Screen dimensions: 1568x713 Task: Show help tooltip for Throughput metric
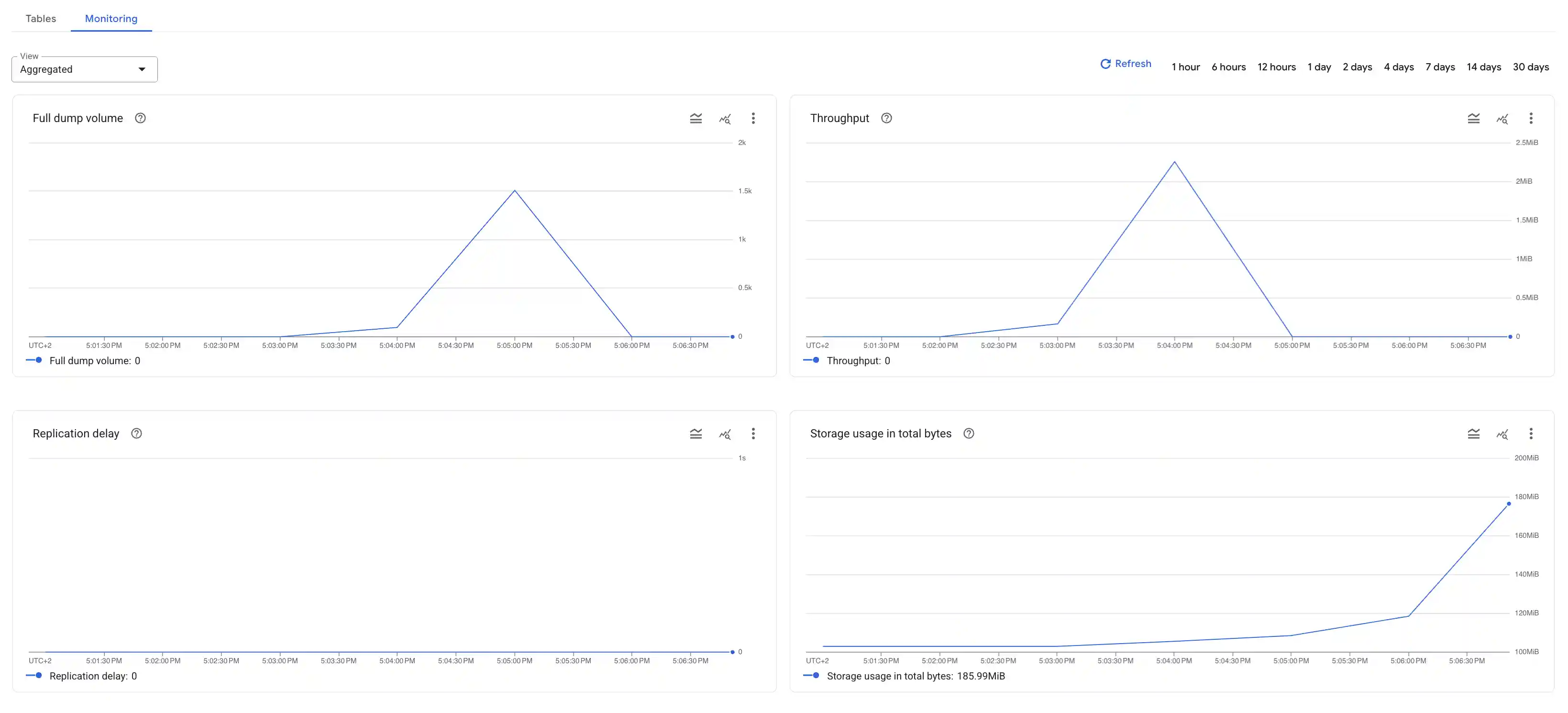(x=886, y=118)
